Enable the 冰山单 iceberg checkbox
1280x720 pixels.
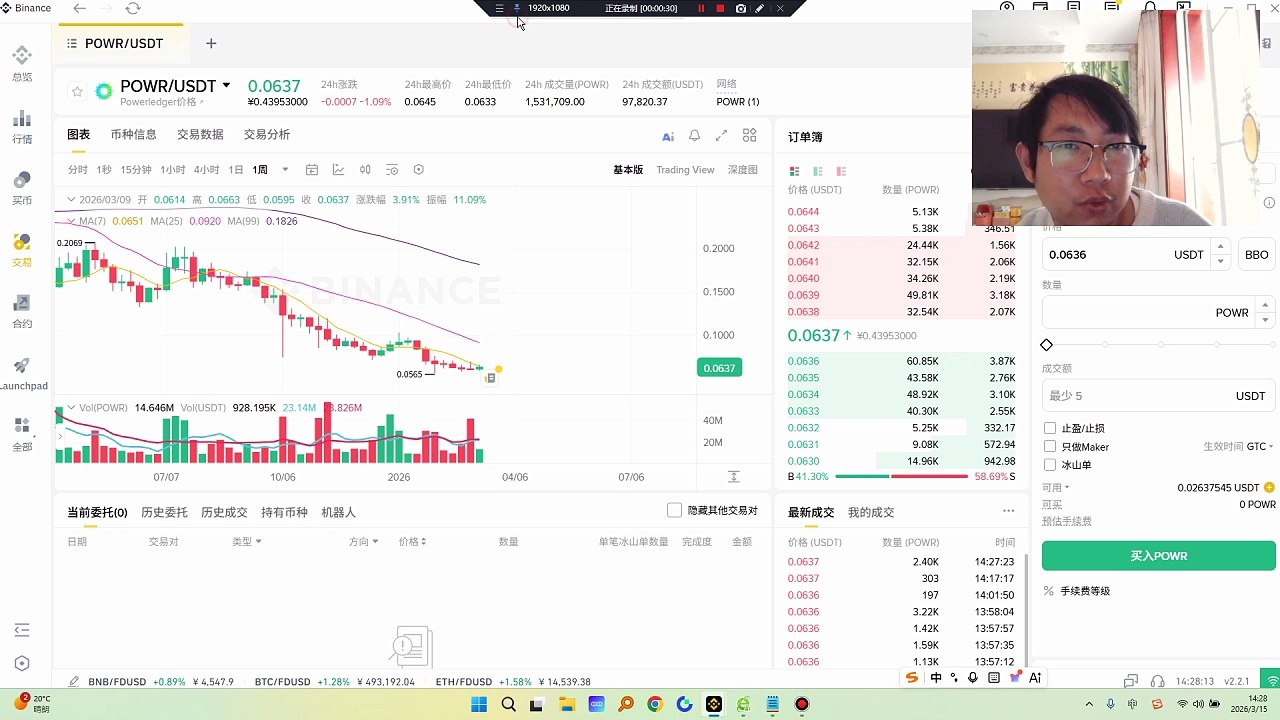[1050, 464]
